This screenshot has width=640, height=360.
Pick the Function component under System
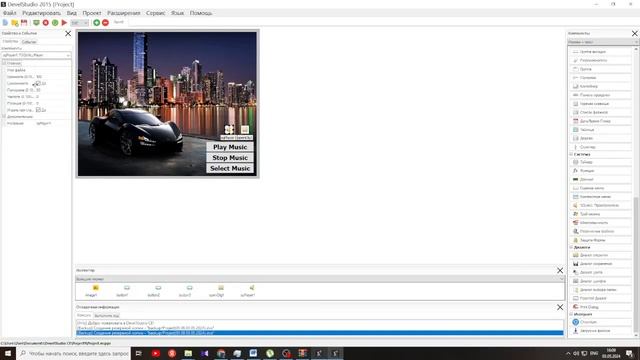tap(601, 171)
